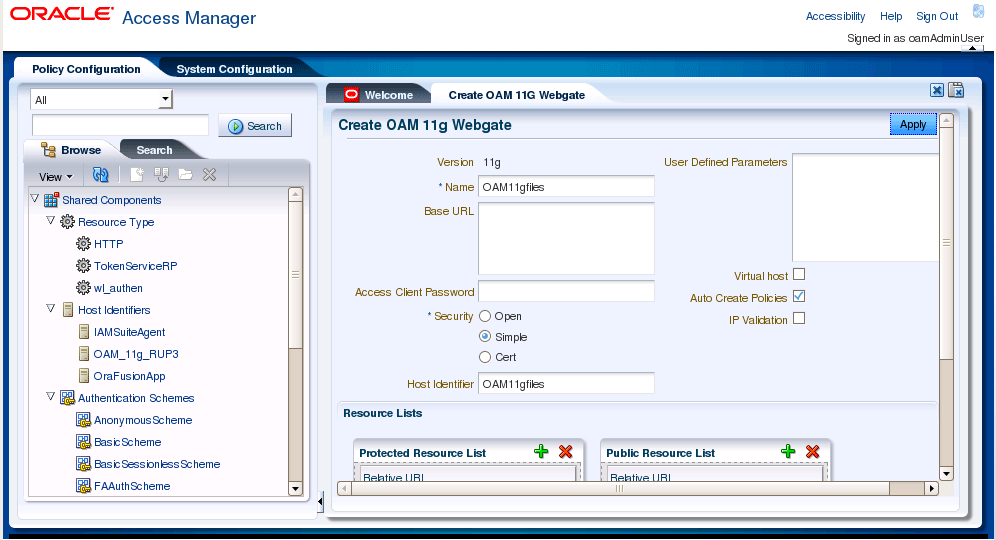996x540 pixels.
Task: Uncheck Auto Create Policies checkbox
Action: [x=799, y=297]
